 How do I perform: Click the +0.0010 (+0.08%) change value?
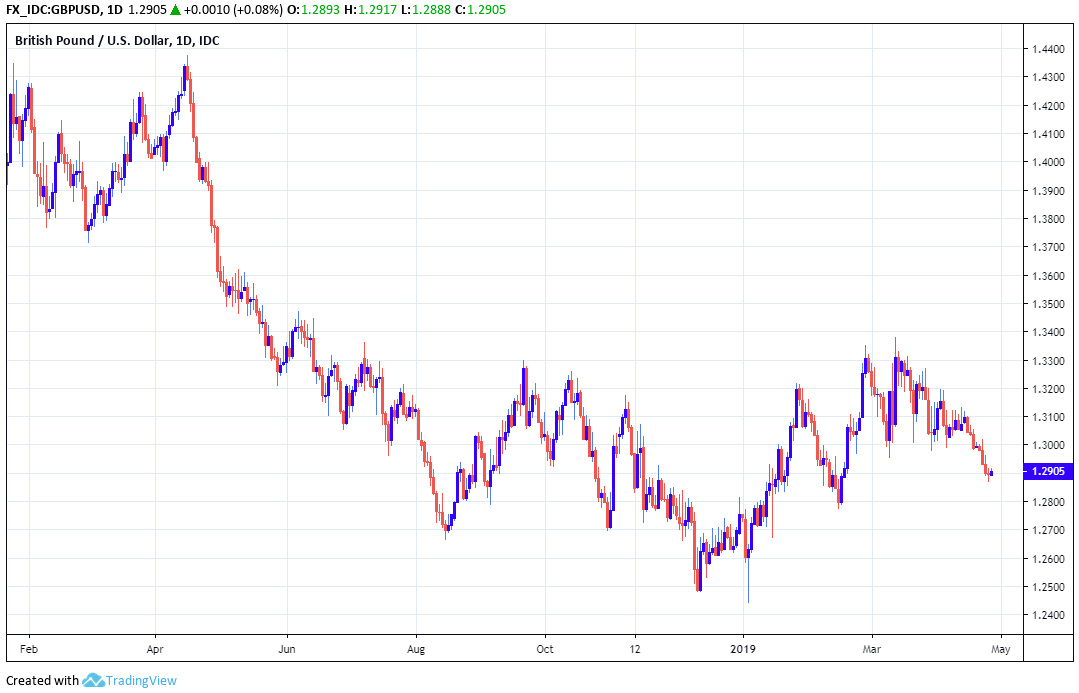(x=234, y=10)
